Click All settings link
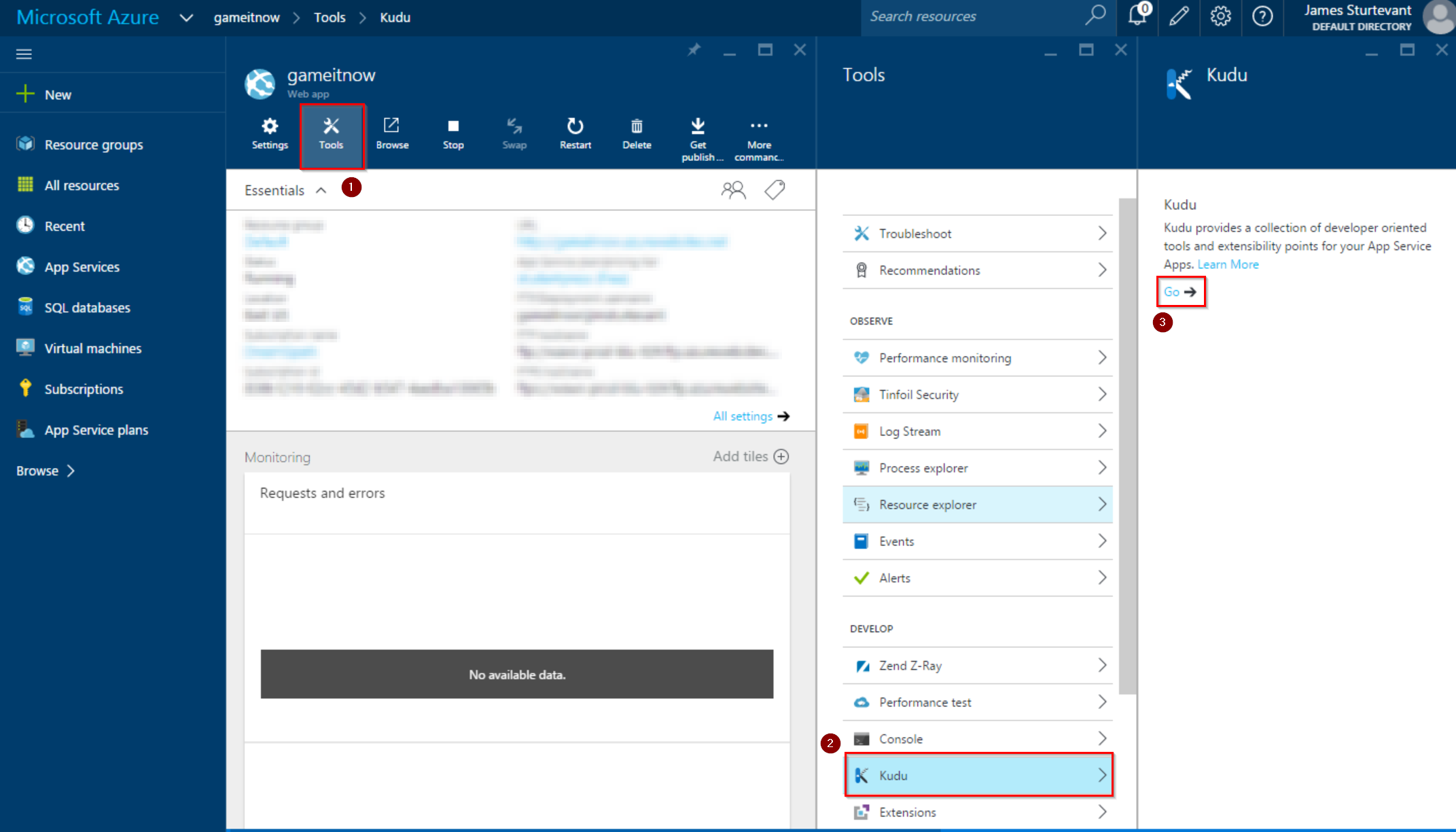This screenshot has height=832, width=1456. point(751,416)
